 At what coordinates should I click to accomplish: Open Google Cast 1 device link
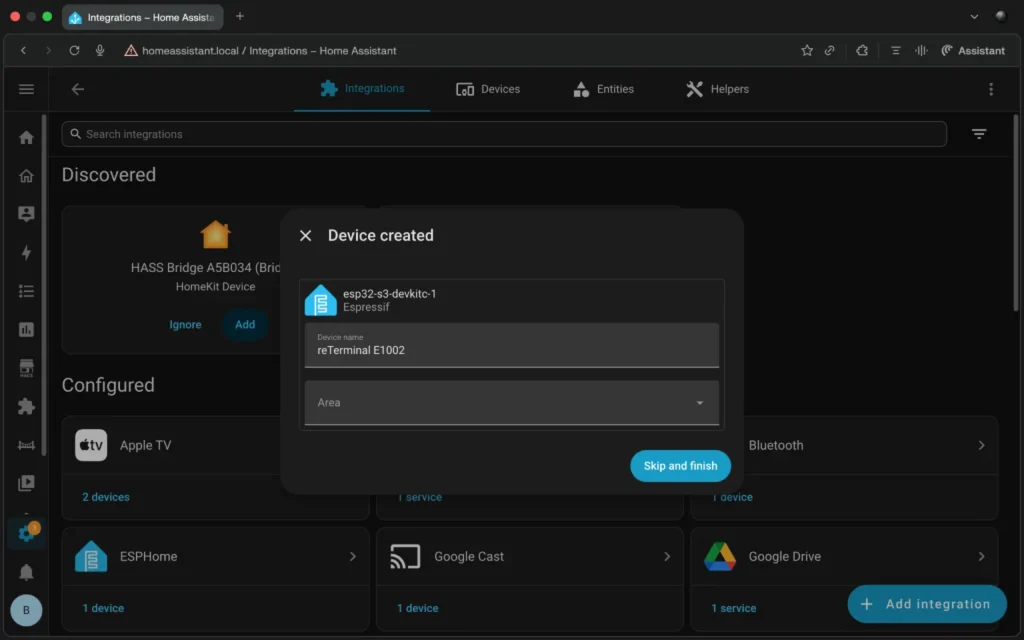pyautogui.click(x=417, y=608)
